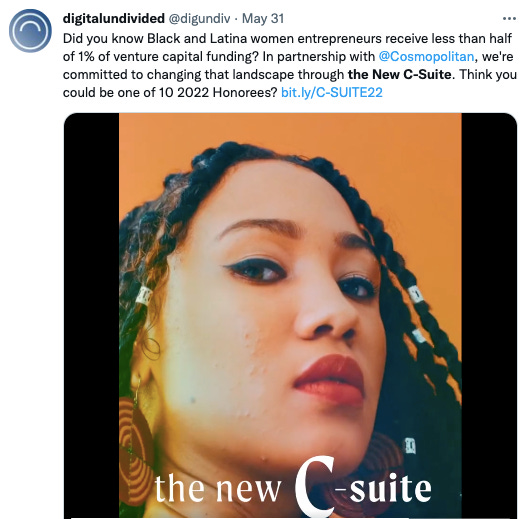Viewport: 520px width, 519px height.
Task: Follow the bit.ly/C-SUITE22 link
Action: (332, 92)
